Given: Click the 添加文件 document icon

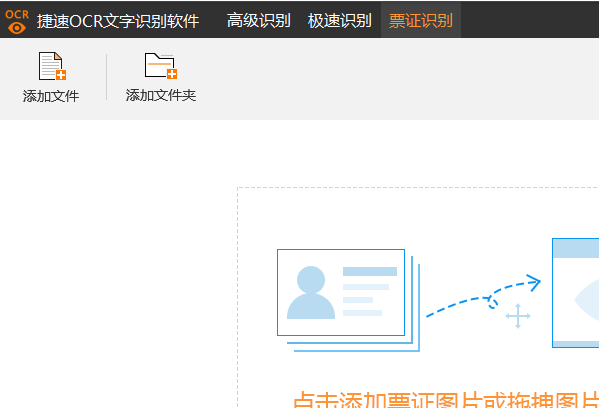Looking at the screenshot, I should [x=51, y=66].
